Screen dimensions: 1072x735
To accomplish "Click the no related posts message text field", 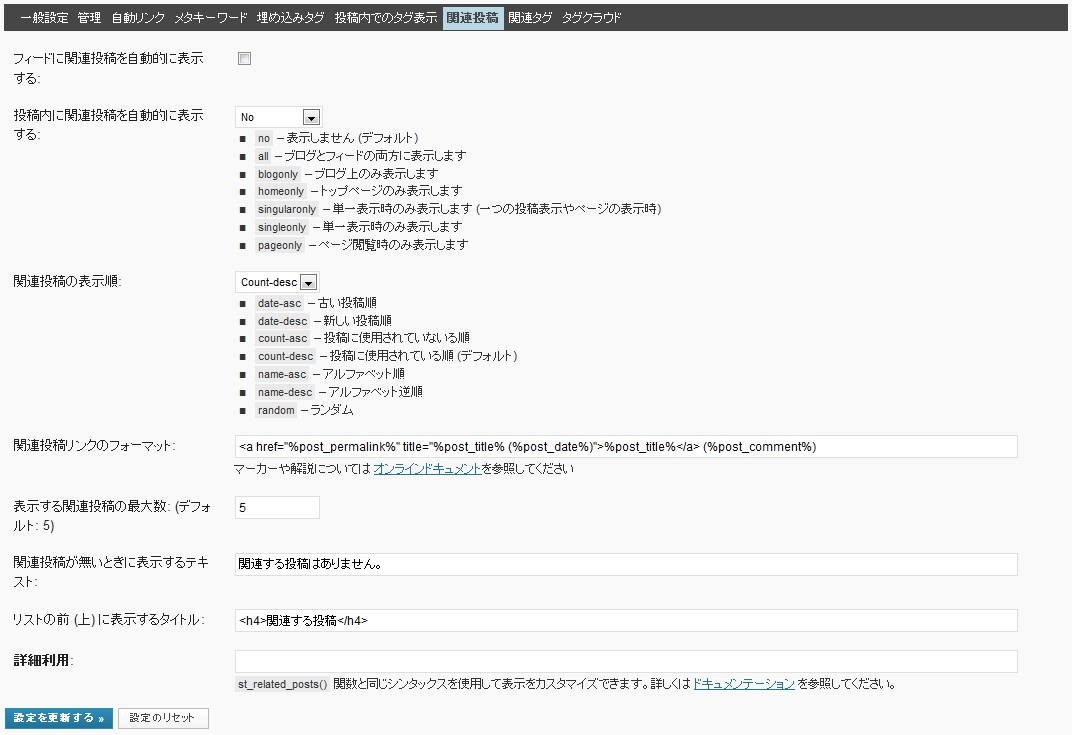I will point(626,564).
